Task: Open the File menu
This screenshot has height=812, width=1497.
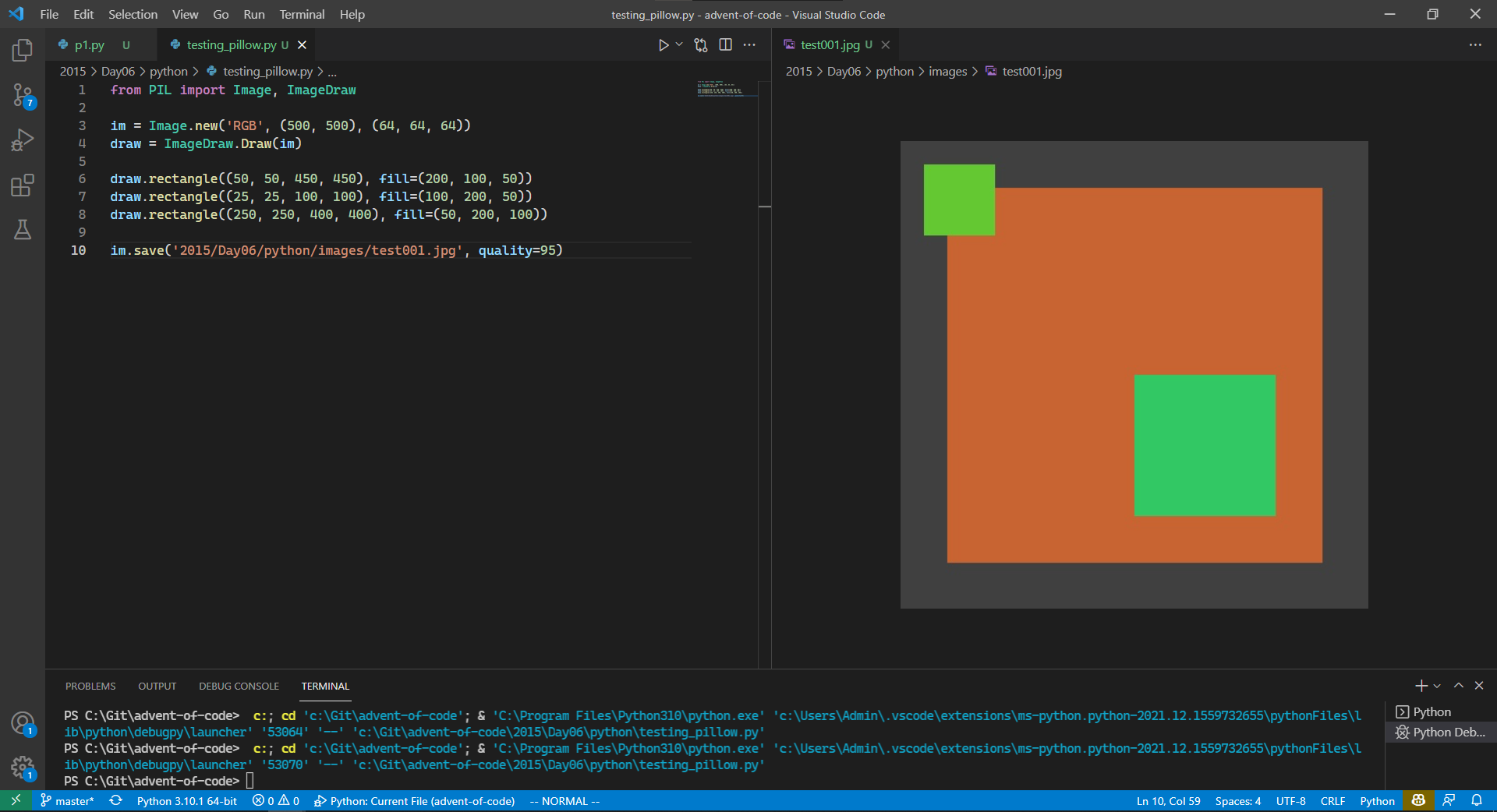Action: 49,15
